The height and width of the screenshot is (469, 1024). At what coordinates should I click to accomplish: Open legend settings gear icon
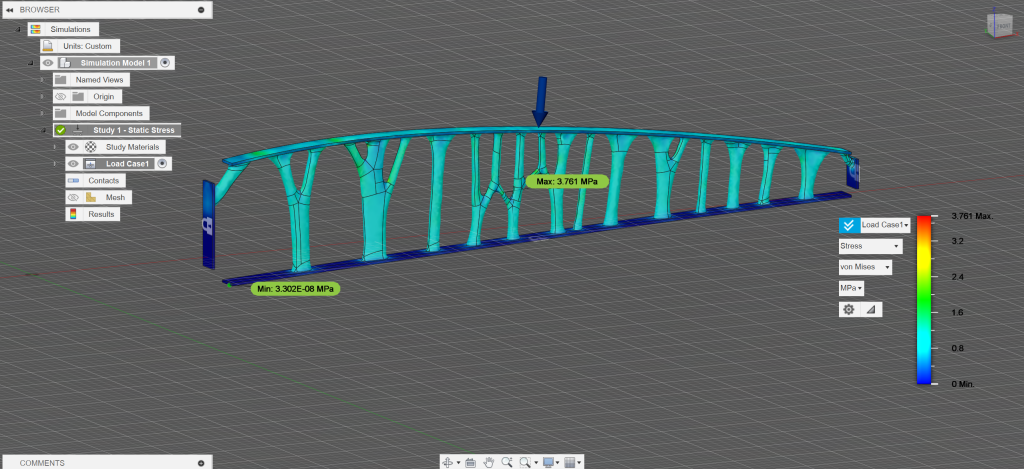(849, 310)
